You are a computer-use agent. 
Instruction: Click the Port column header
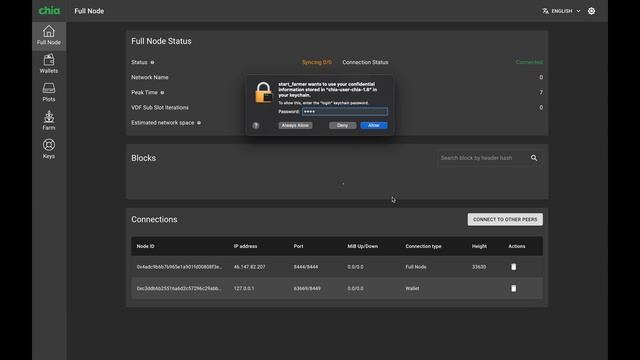[x=298, y=246]
